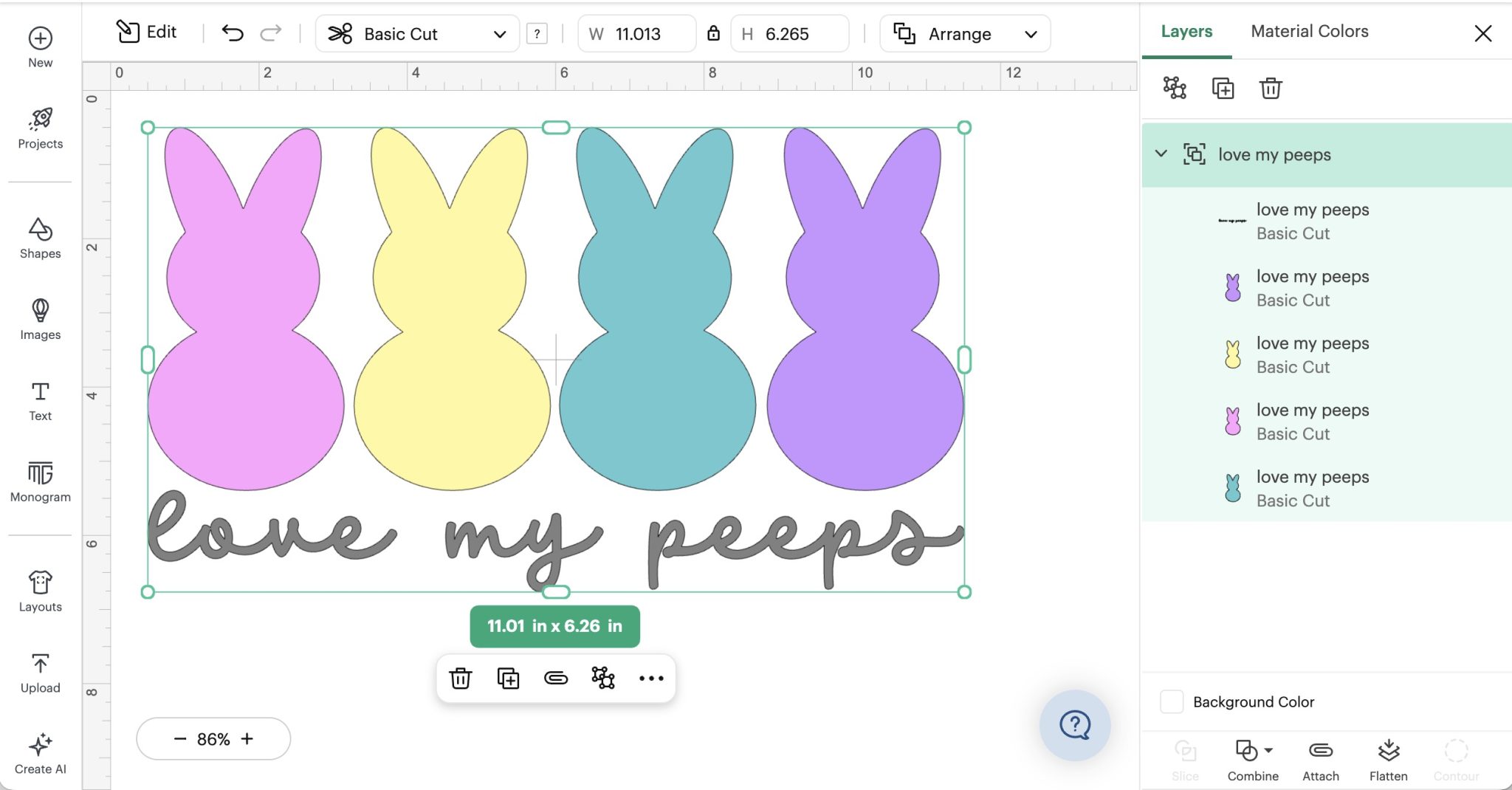Zoom in with the plus button

click(x=248, y=738)
